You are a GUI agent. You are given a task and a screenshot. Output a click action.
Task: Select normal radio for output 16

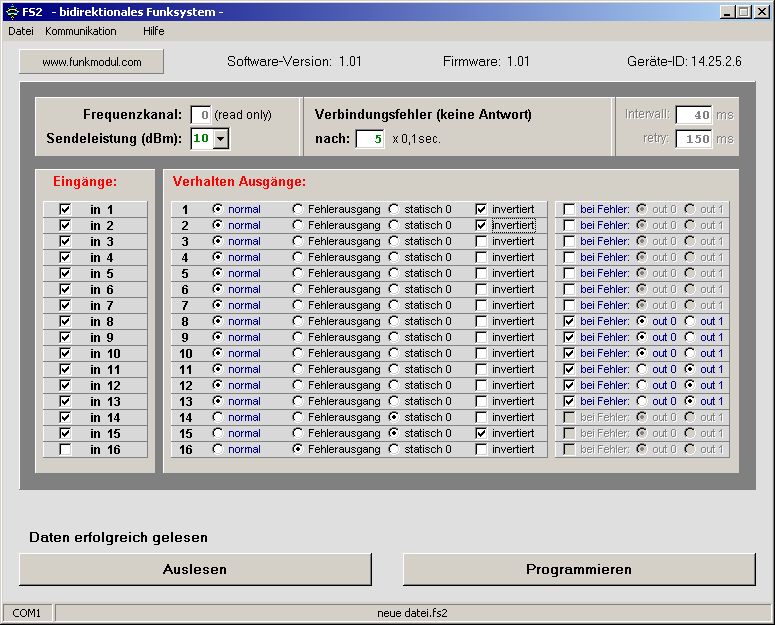pyautogui.click(x=217, y=449)
